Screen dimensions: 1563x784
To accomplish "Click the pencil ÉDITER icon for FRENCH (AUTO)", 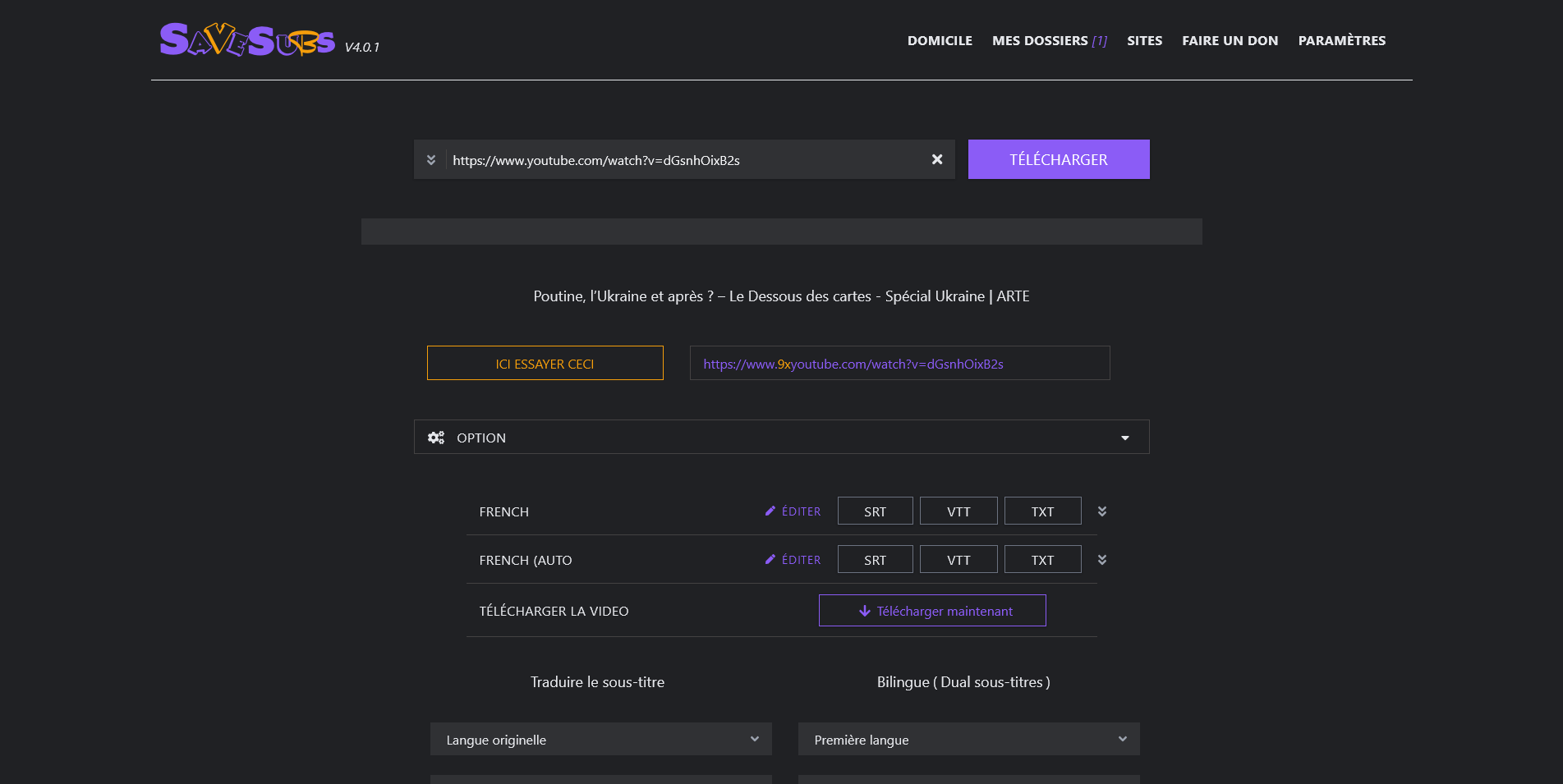I will 770,559.
